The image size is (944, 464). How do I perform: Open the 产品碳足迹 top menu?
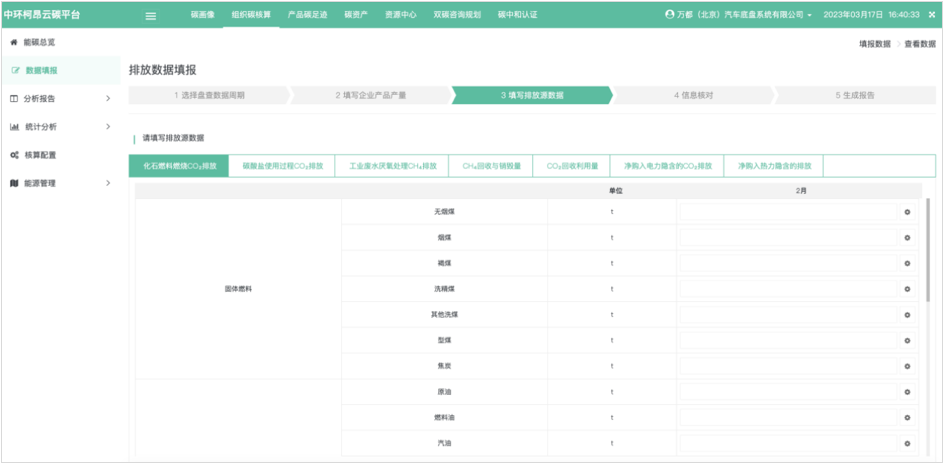click(308, 15)
